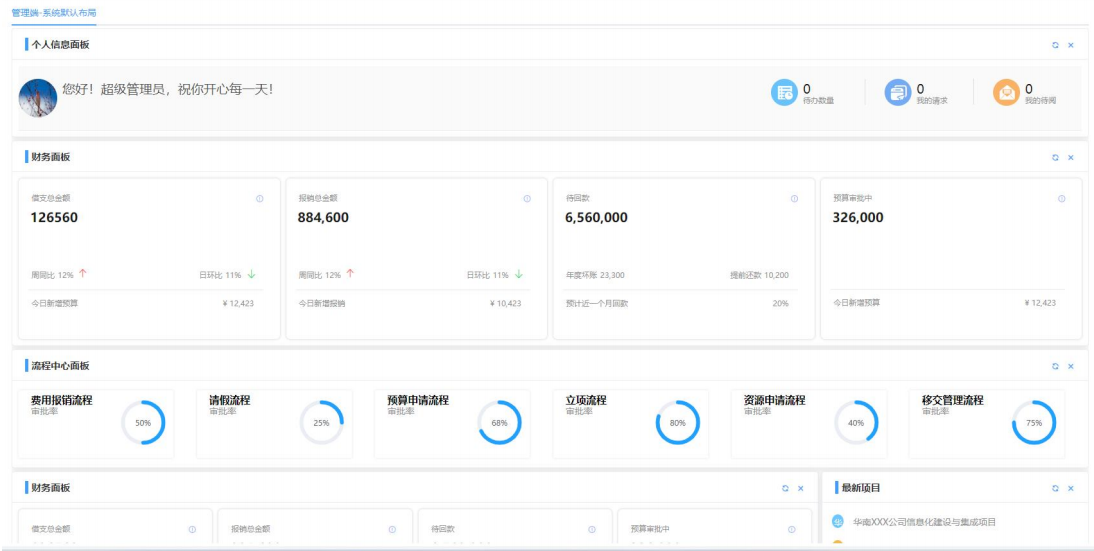Refresh the 流程中心面板 panel
The image size is (1094, 551).
[1055, 366]
